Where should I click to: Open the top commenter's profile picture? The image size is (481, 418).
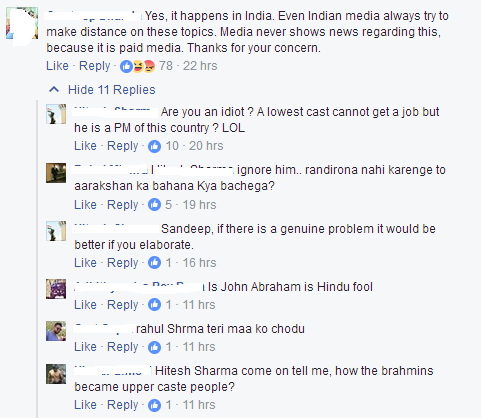click(x=22, y=23)
